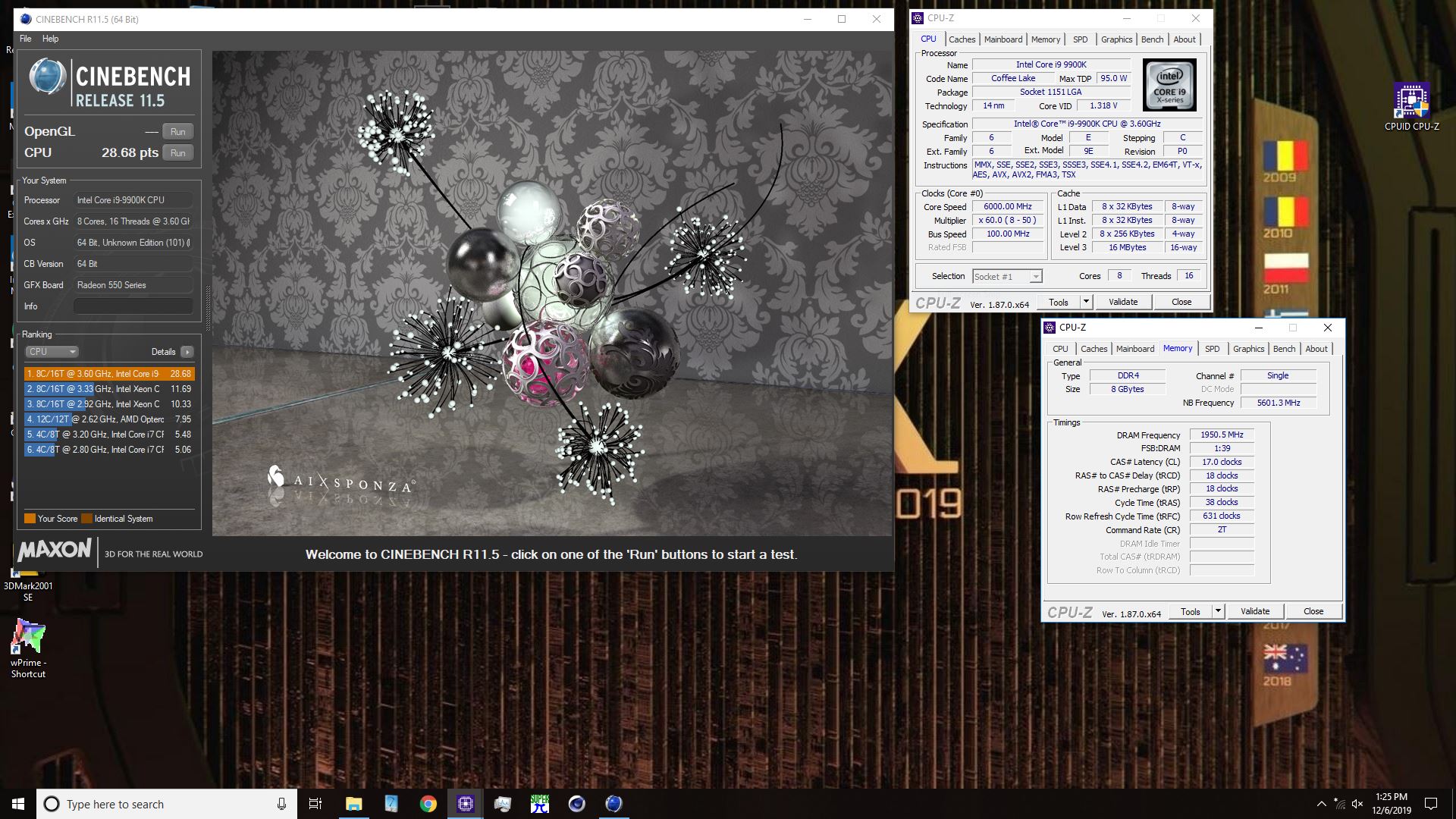Click the taskbar clock showing 1:25 PM

1392,804
